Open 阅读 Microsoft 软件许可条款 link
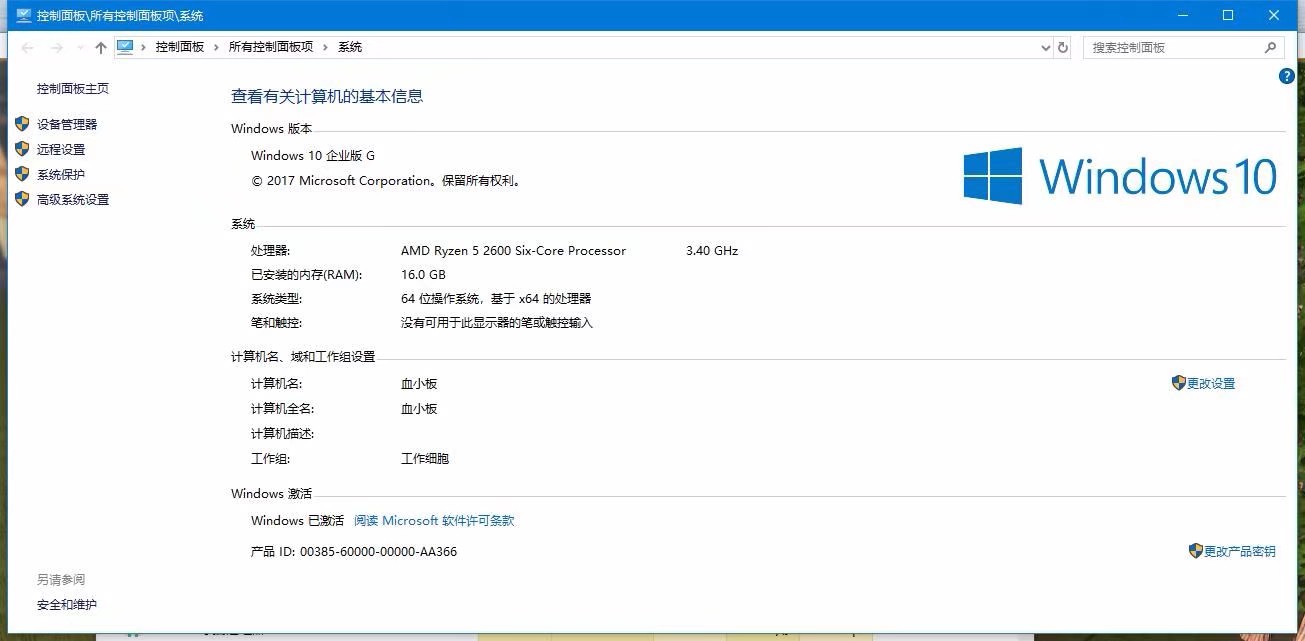Viewport: 1305px width, 641px height. (x=434, y=521)
